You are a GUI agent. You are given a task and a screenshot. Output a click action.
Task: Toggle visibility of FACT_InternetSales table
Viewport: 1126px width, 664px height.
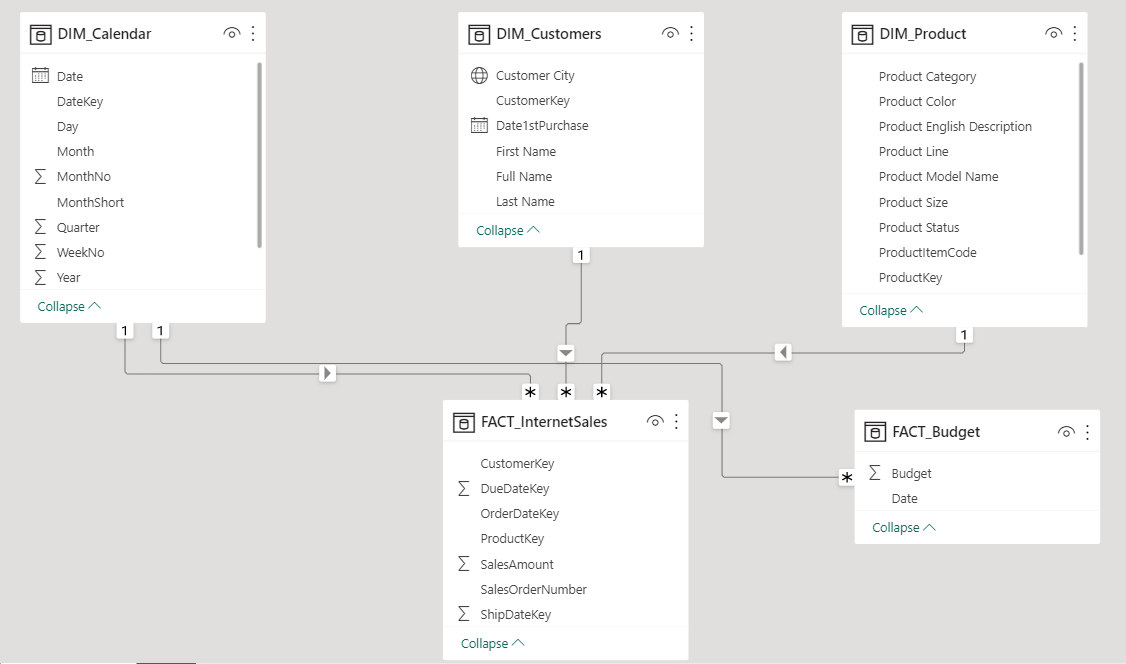[655, 421]
